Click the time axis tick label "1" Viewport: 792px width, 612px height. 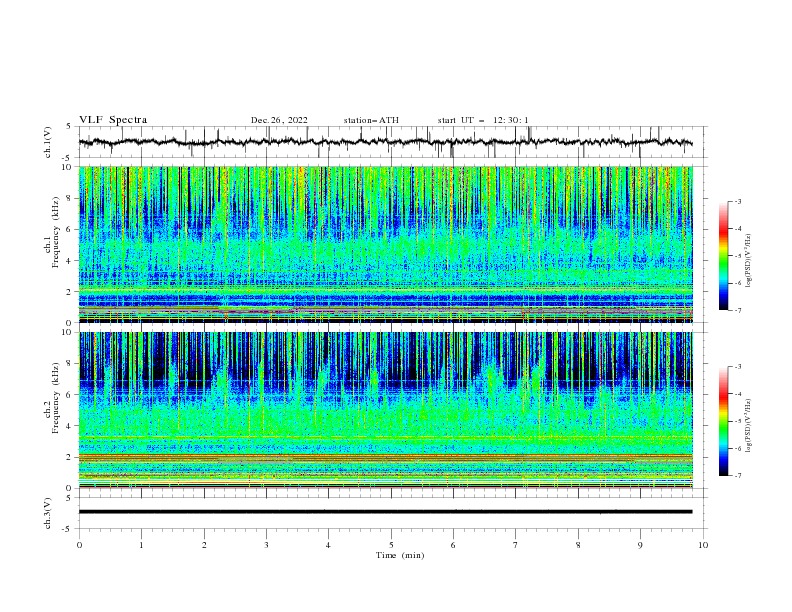tap(141, 545)
